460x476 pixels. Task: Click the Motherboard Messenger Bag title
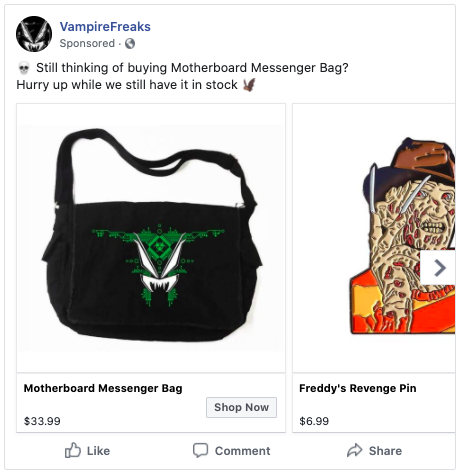(103, 388)
